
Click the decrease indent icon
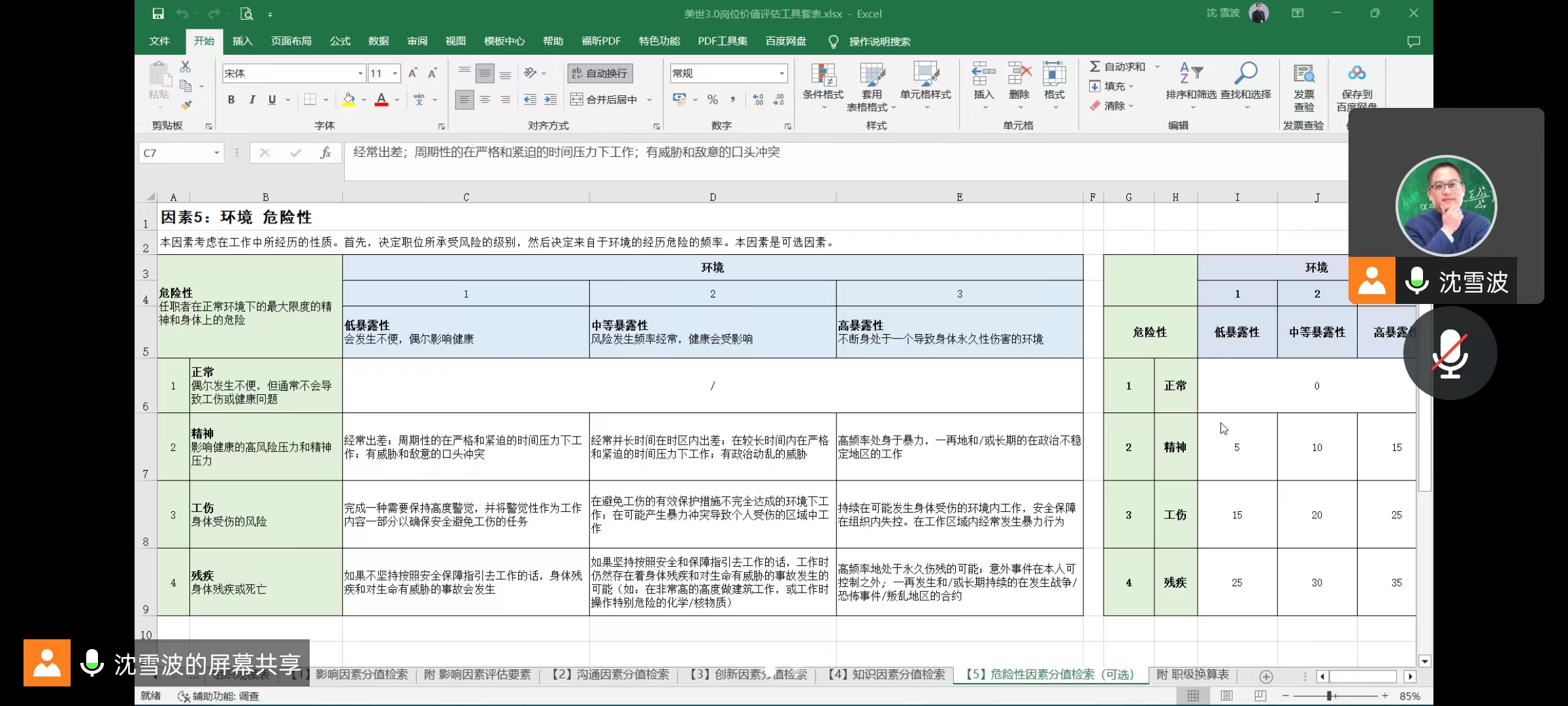click(x=530, y=99)
